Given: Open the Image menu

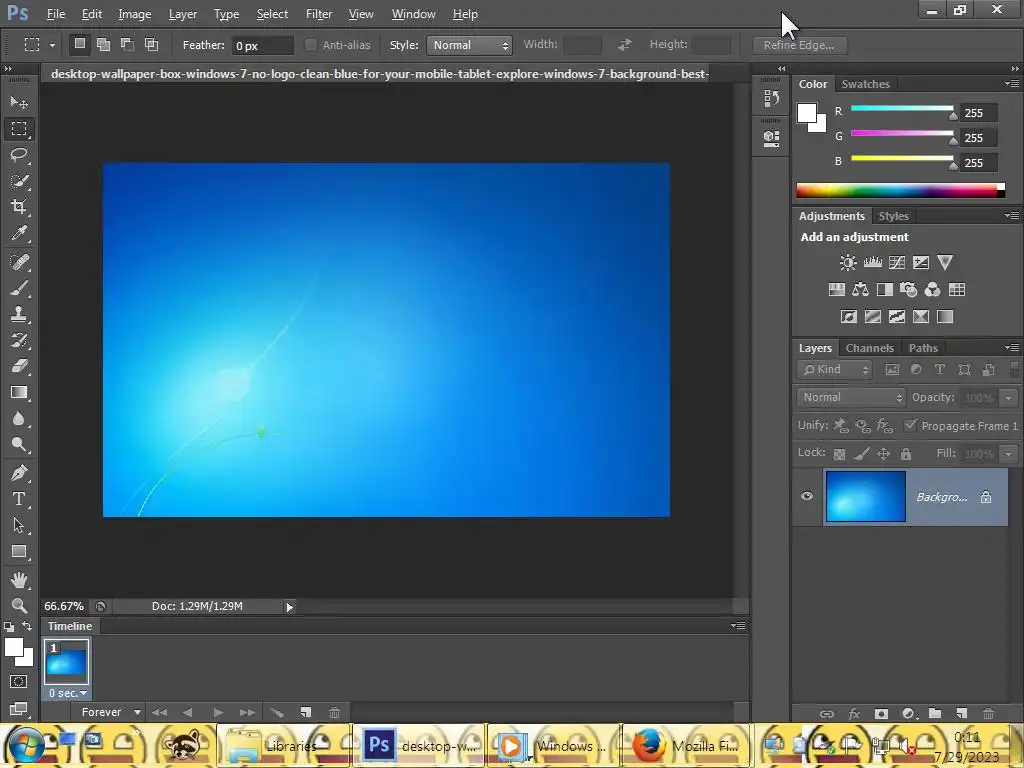Looking at the screenshot, I should coord(135,14).
